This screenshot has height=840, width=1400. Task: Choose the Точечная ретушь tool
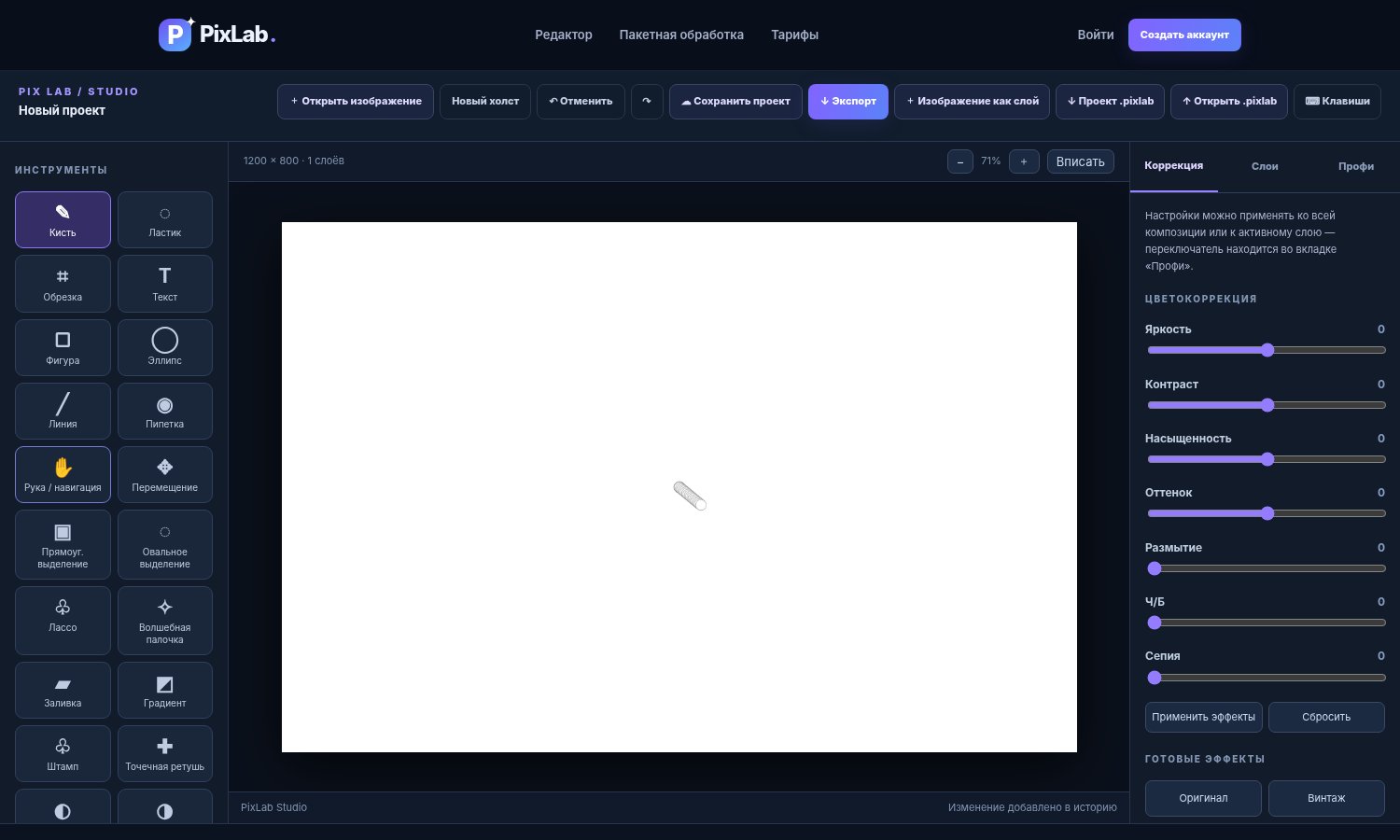coord(164,754)
